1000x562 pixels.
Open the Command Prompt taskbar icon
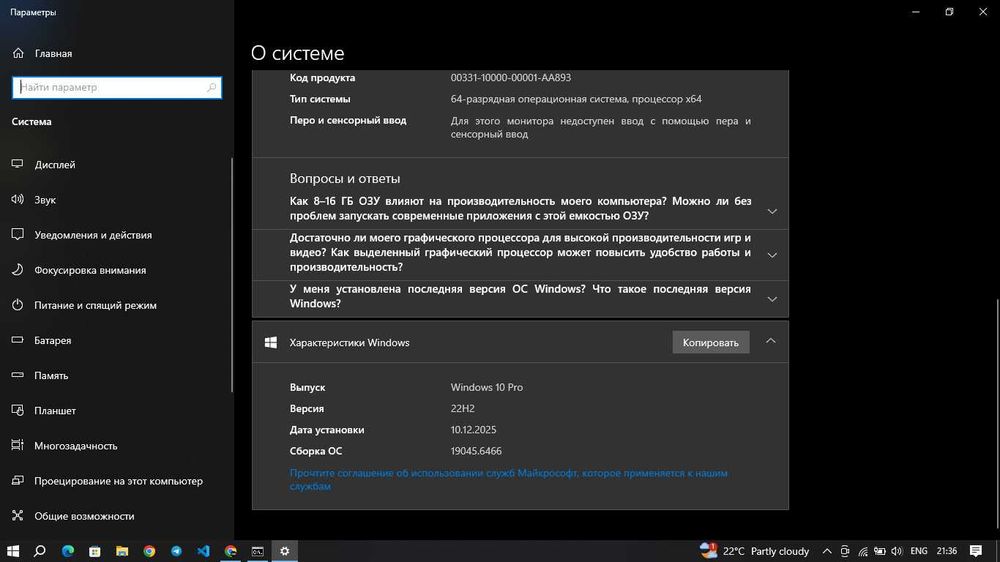point(258,551)
